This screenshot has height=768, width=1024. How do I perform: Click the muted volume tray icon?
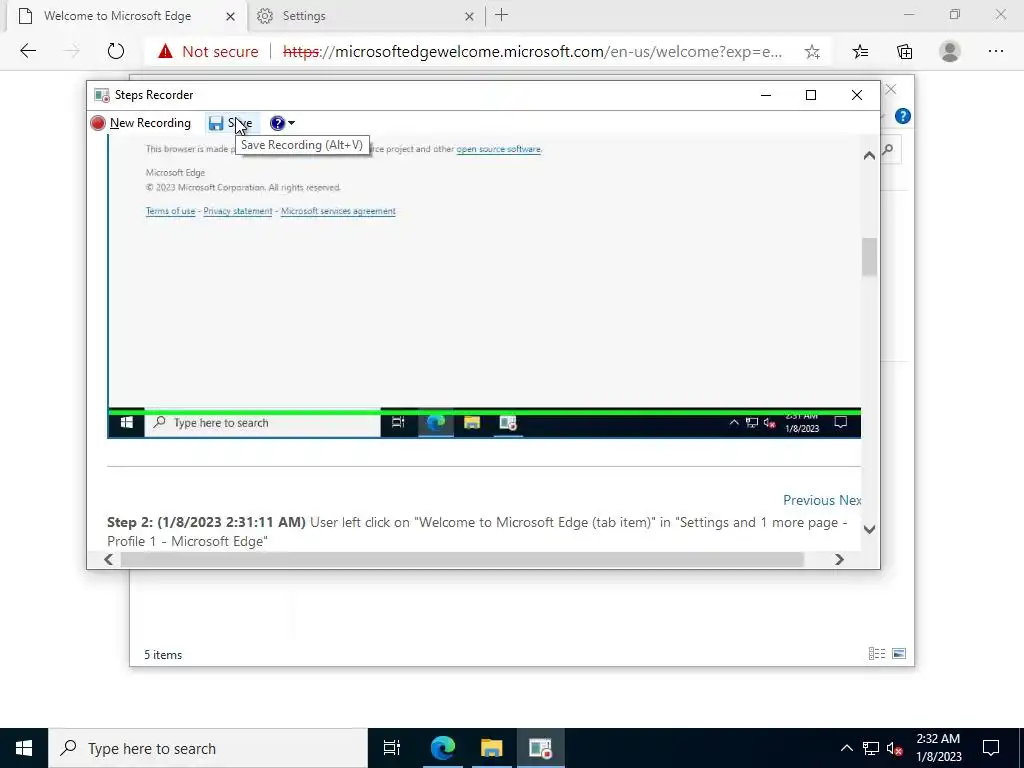(895, 748)
